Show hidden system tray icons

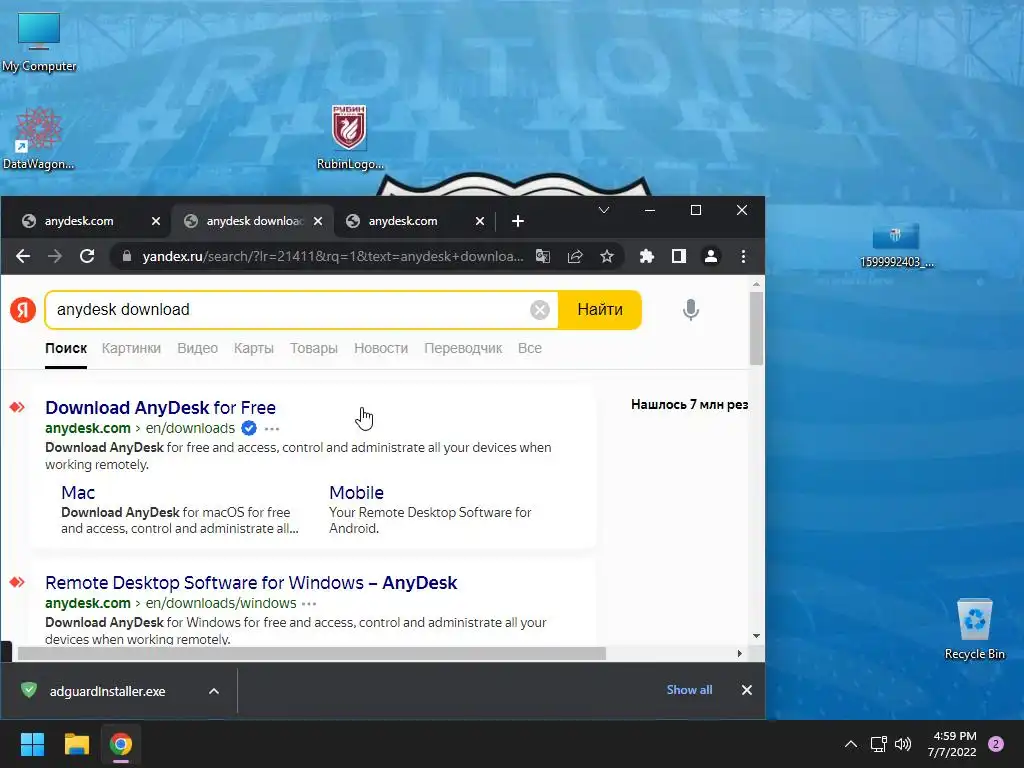click(x=850, y=744)
